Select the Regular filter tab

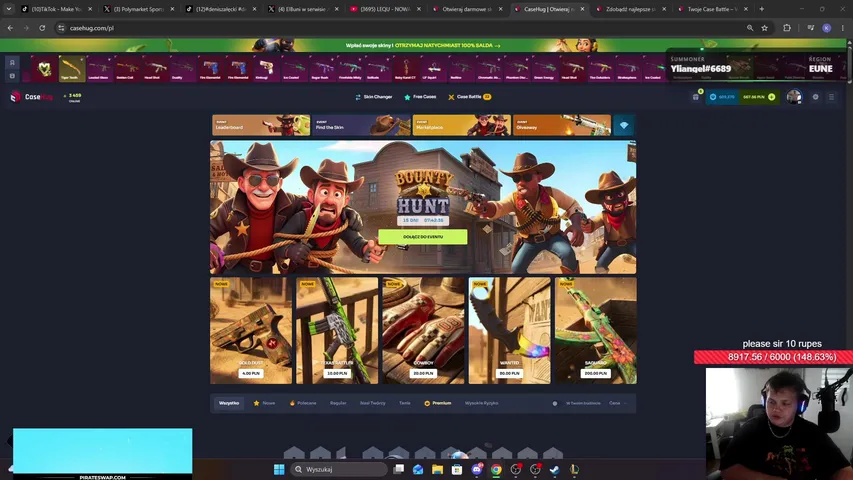[338, 403]
